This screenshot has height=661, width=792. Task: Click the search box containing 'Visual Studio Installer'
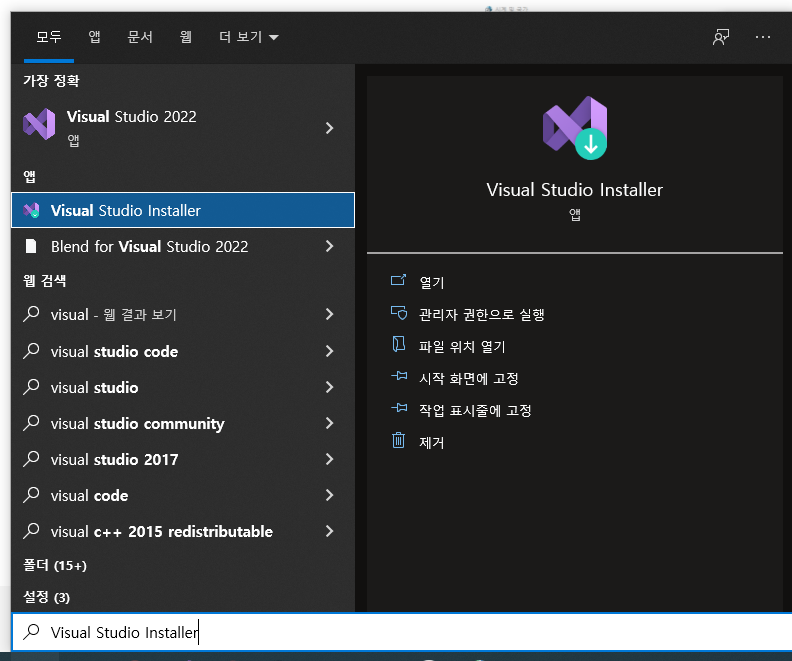click(x=402, y=632)
